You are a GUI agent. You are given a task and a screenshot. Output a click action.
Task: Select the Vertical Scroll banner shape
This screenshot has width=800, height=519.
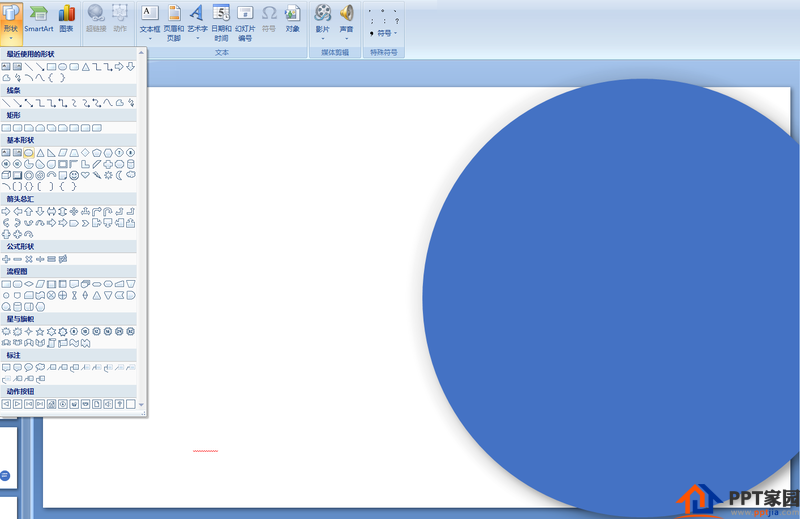[52, 343]
